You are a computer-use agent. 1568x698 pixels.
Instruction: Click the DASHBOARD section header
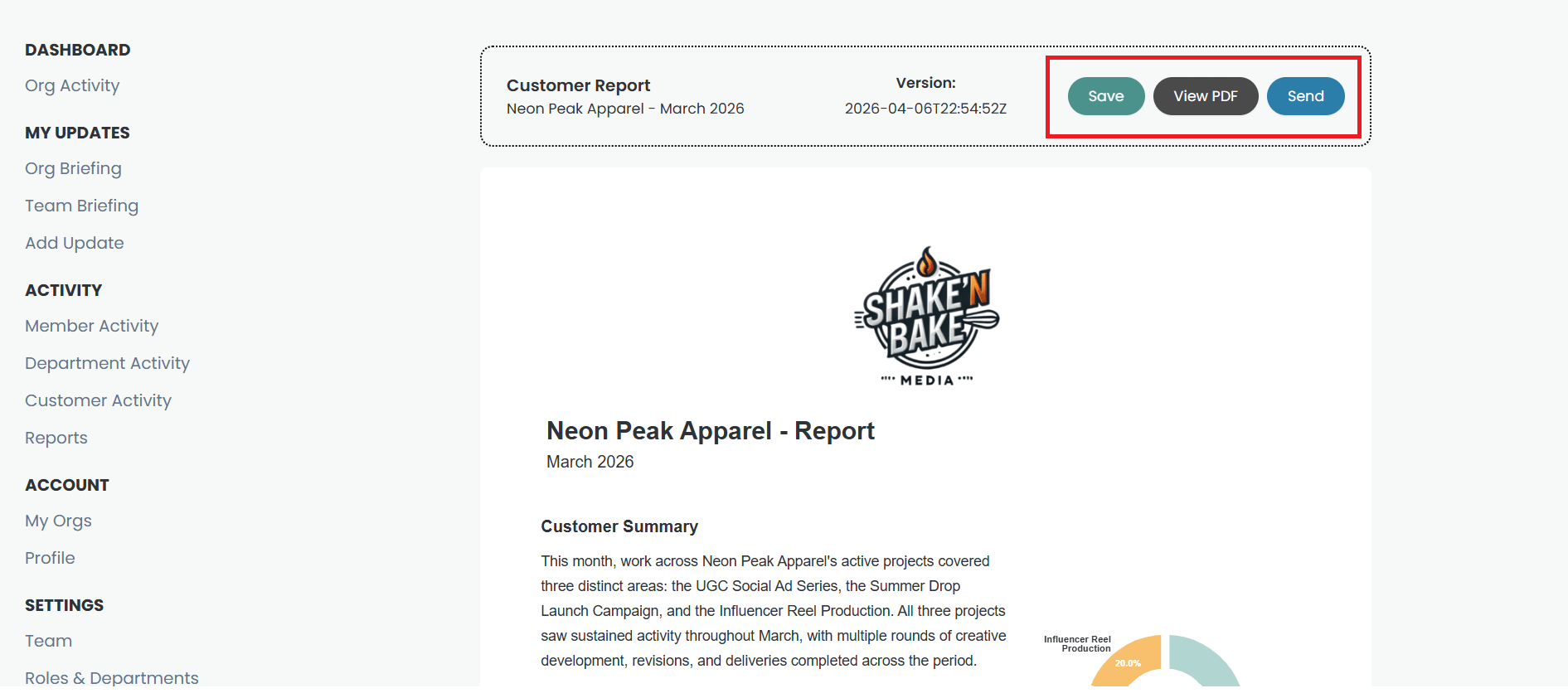(78, 50)
